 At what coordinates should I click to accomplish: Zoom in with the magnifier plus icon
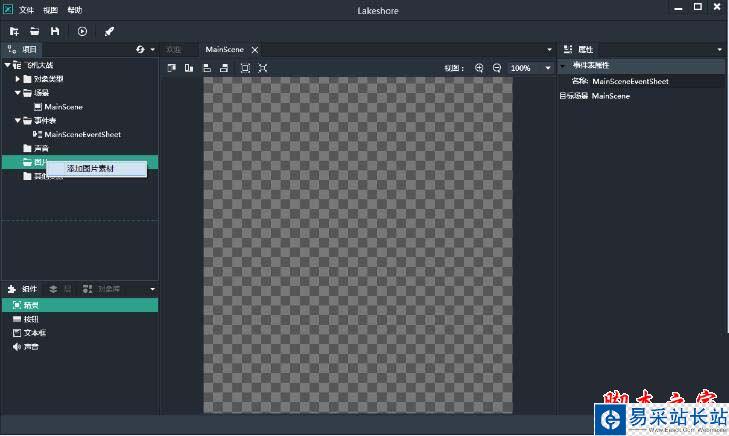[x=479, y=68]
